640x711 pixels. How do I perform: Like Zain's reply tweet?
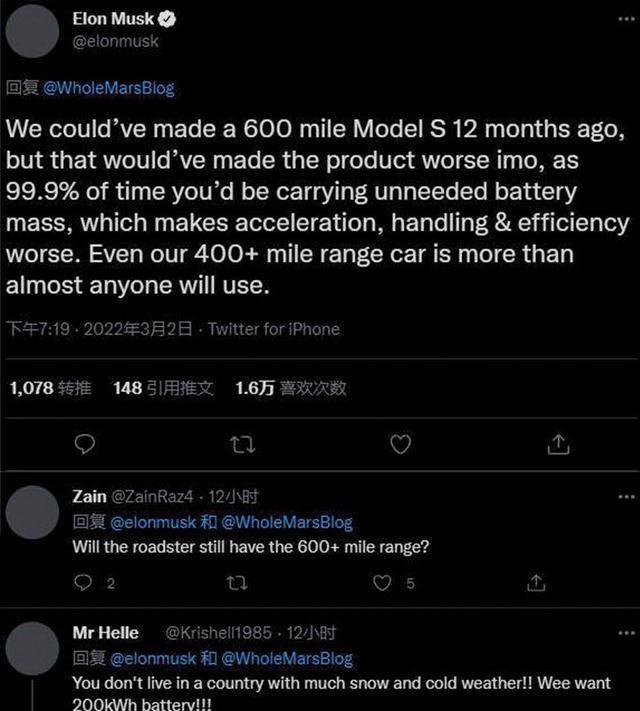[382, 582]
